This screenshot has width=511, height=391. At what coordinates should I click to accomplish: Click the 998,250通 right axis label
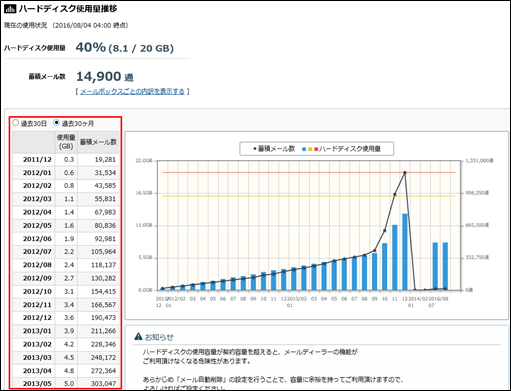click(477, 193)
